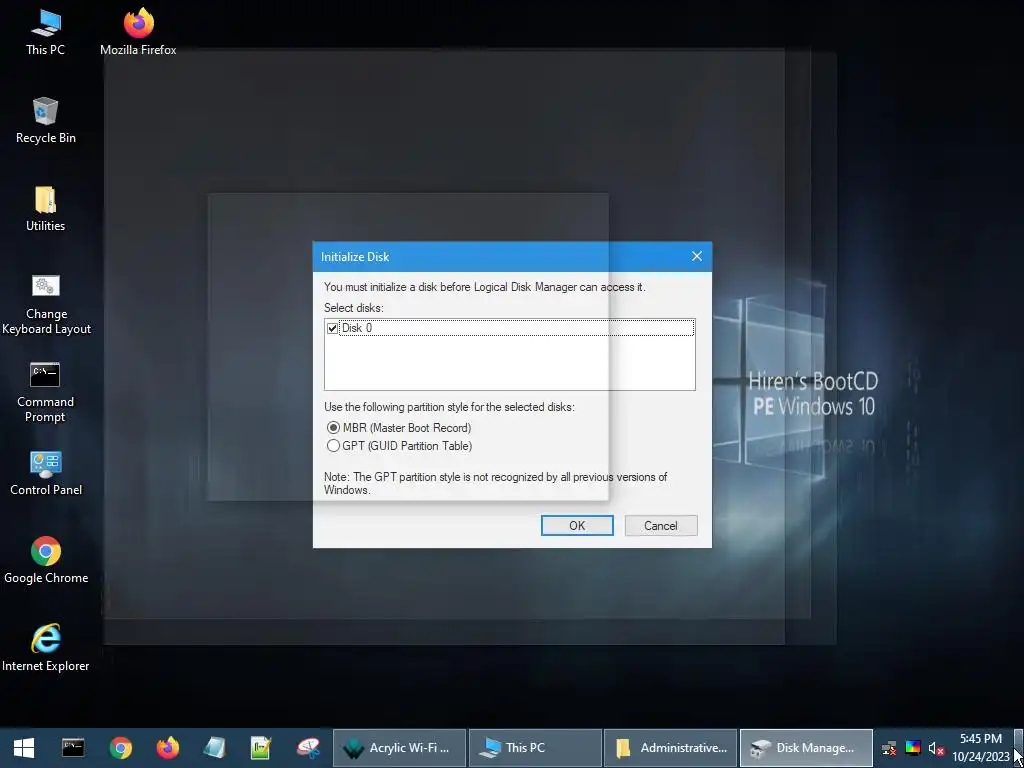
Task: Click Cancel in Initialize Disk dialog
Action: (661, 526)
